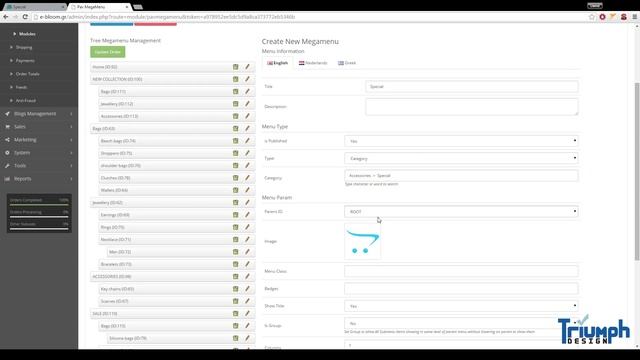Image resolution: width=640 pixels, height=360 pixels.
Task: Select the Pav MegaMenu browser tab
Action: (x=98, y=7)
